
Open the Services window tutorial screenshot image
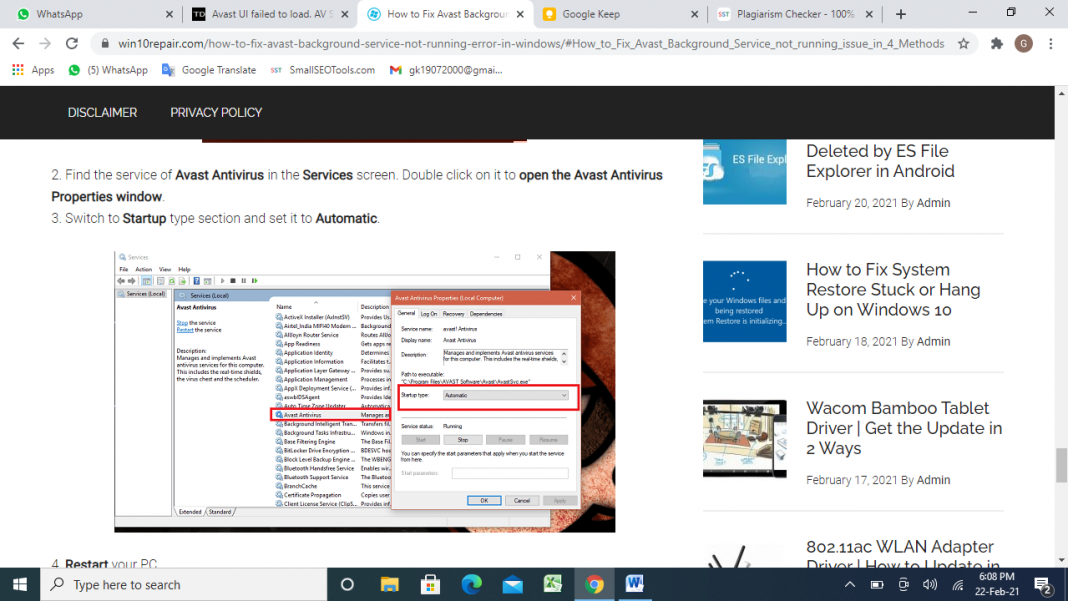point(364,392)
